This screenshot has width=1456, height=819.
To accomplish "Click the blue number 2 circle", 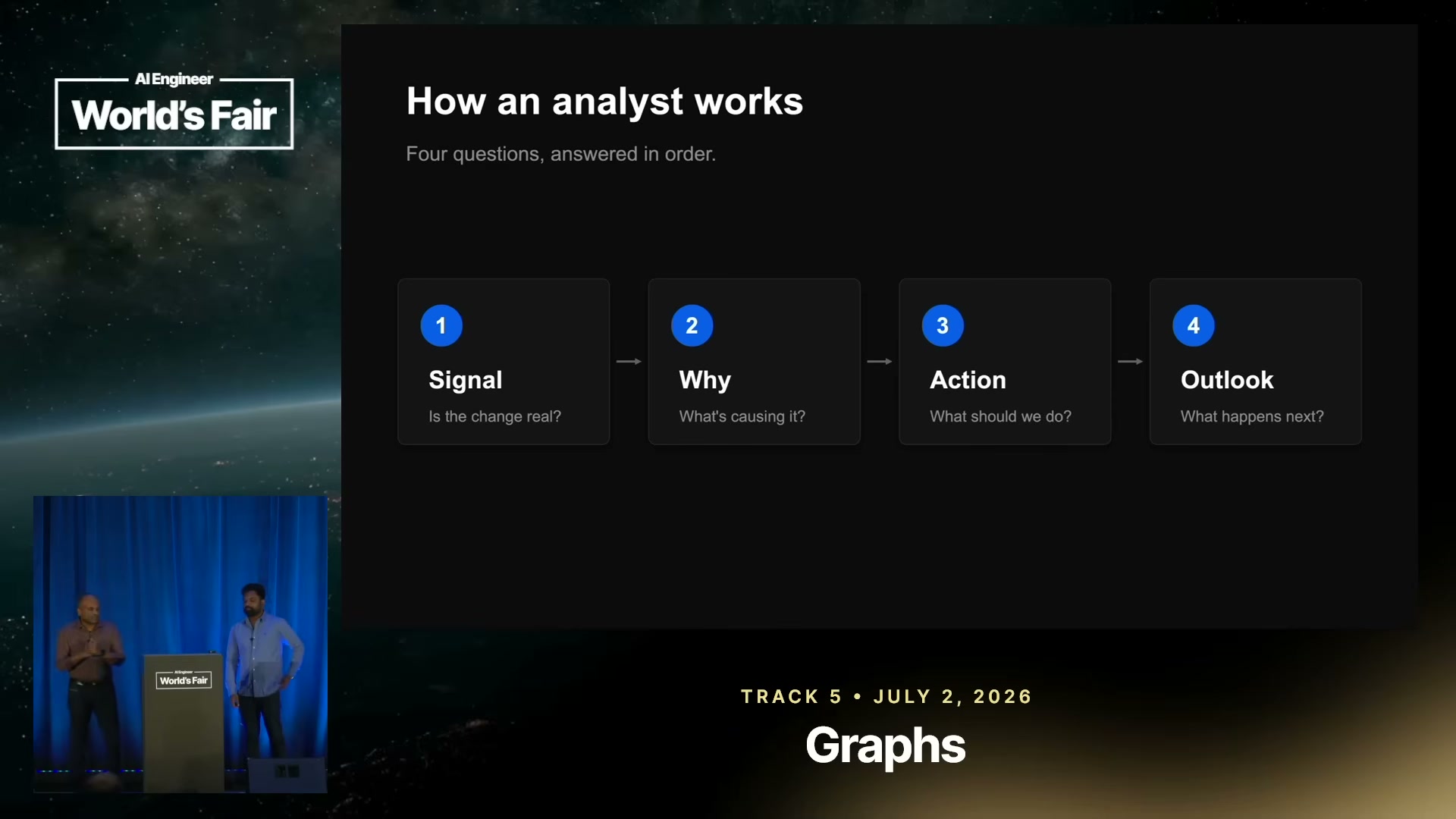I will click(x=692, y=326).
